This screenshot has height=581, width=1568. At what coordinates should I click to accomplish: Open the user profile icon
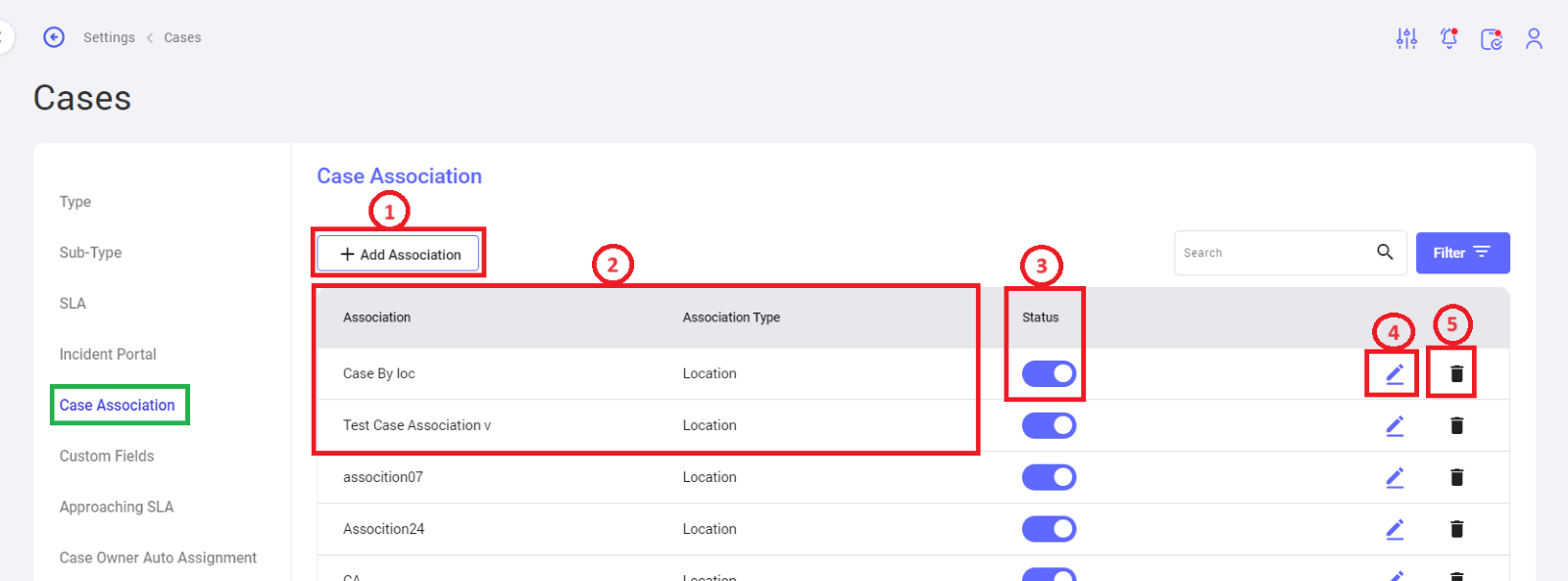(1534, 38)
